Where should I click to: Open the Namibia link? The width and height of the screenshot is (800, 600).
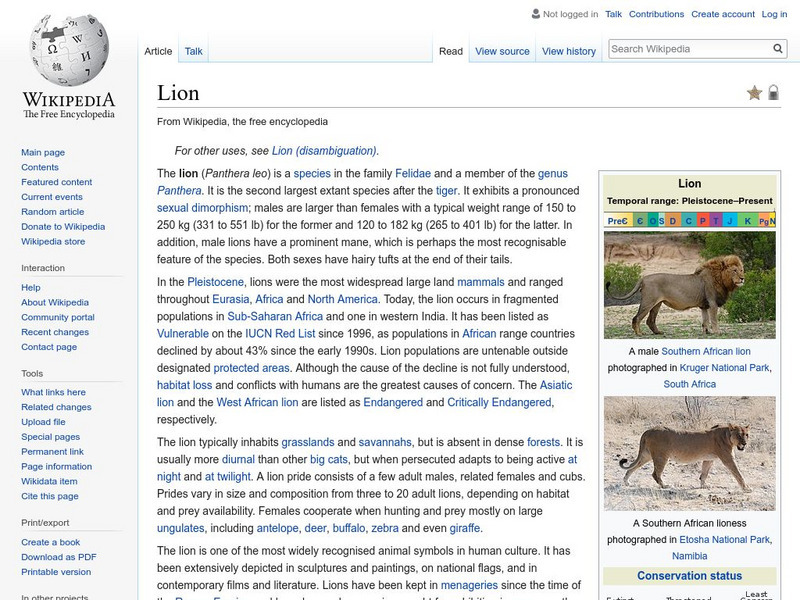point(689,556)
